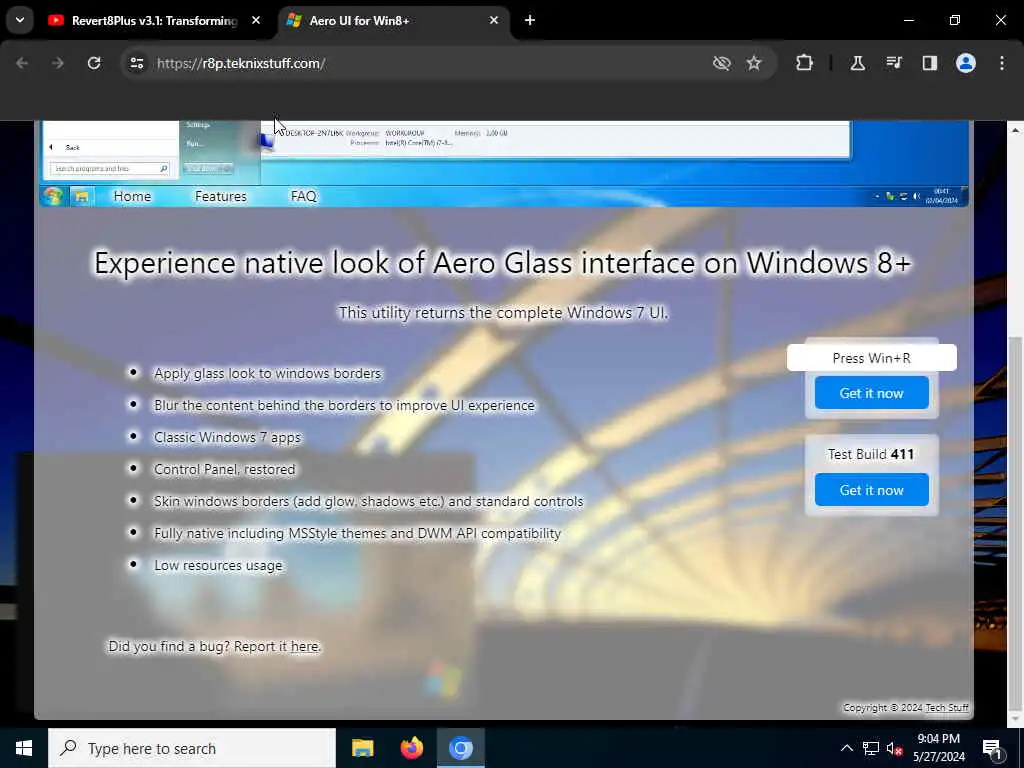Open the tracking protection eye icon
1024x768 pixels.
[721, 63]
